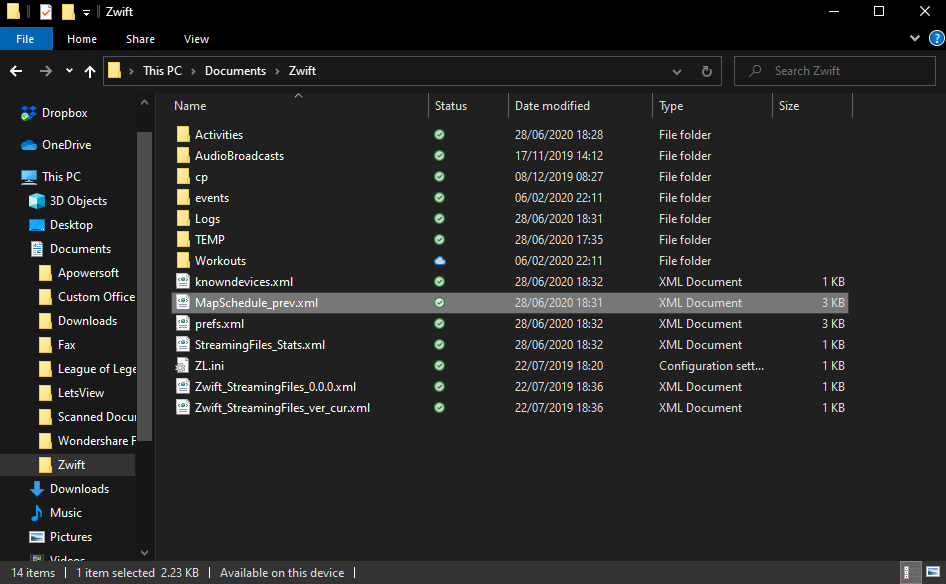Click the Forward navigation arrow

tap(45, 71)
